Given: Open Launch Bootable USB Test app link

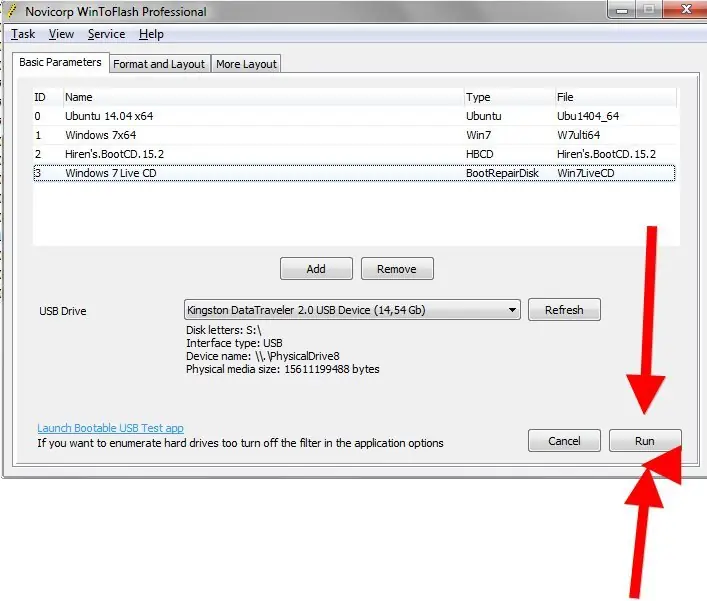Looking at the screenshot, I should tap(110, 428).
